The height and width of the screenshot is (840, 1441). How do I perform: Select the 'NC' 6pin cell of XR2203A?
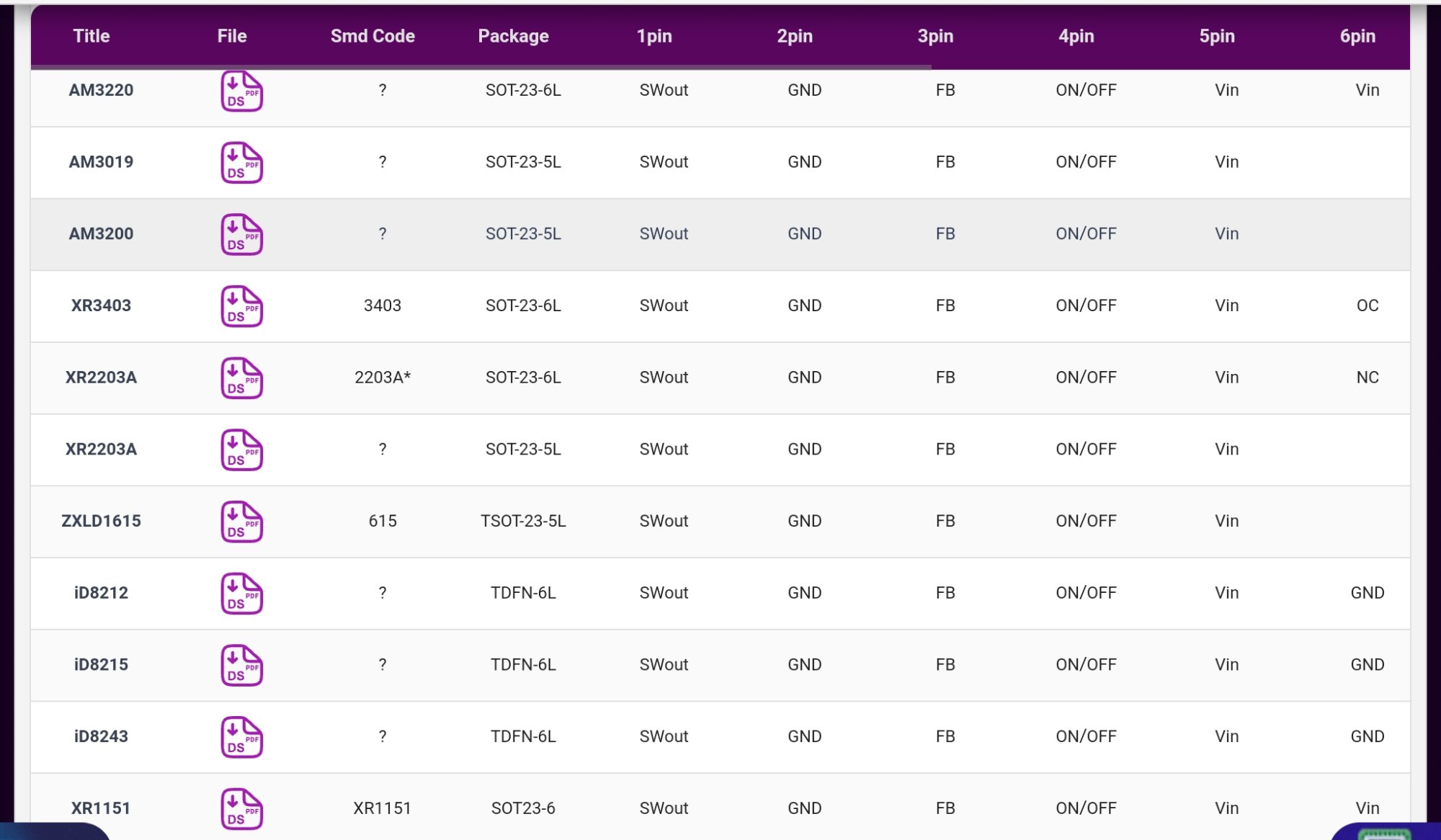click(1368, 377)
